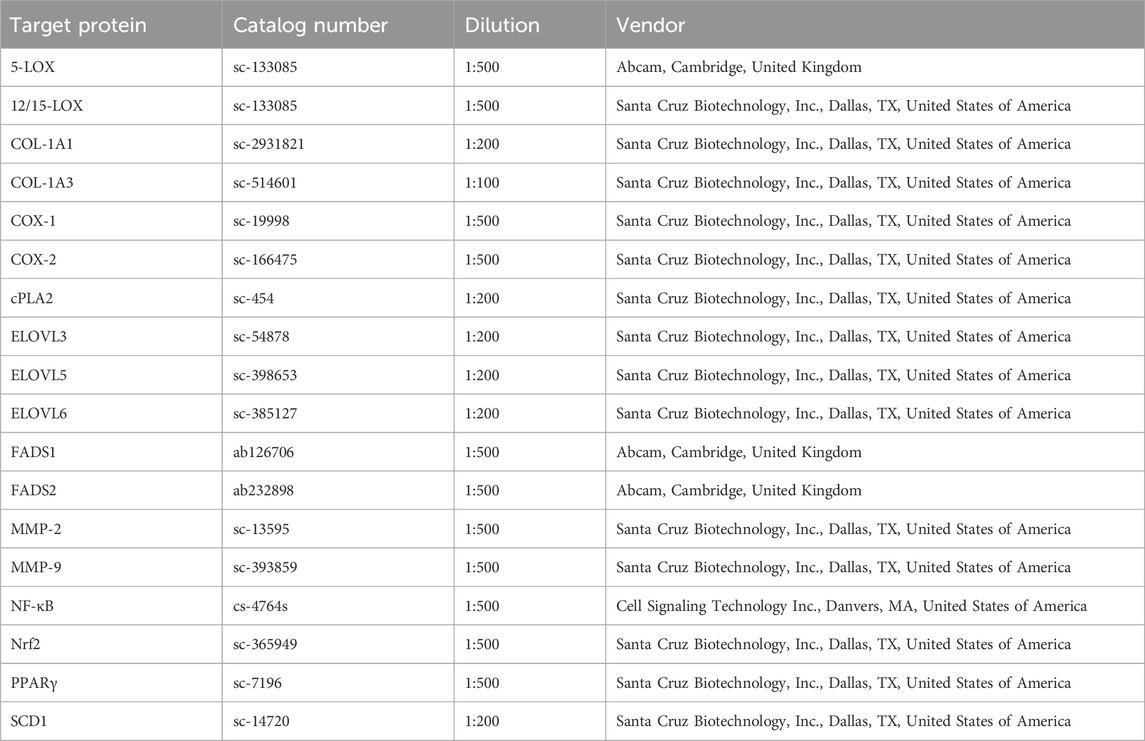Click the MMP-9 protein name

[36, 567]
